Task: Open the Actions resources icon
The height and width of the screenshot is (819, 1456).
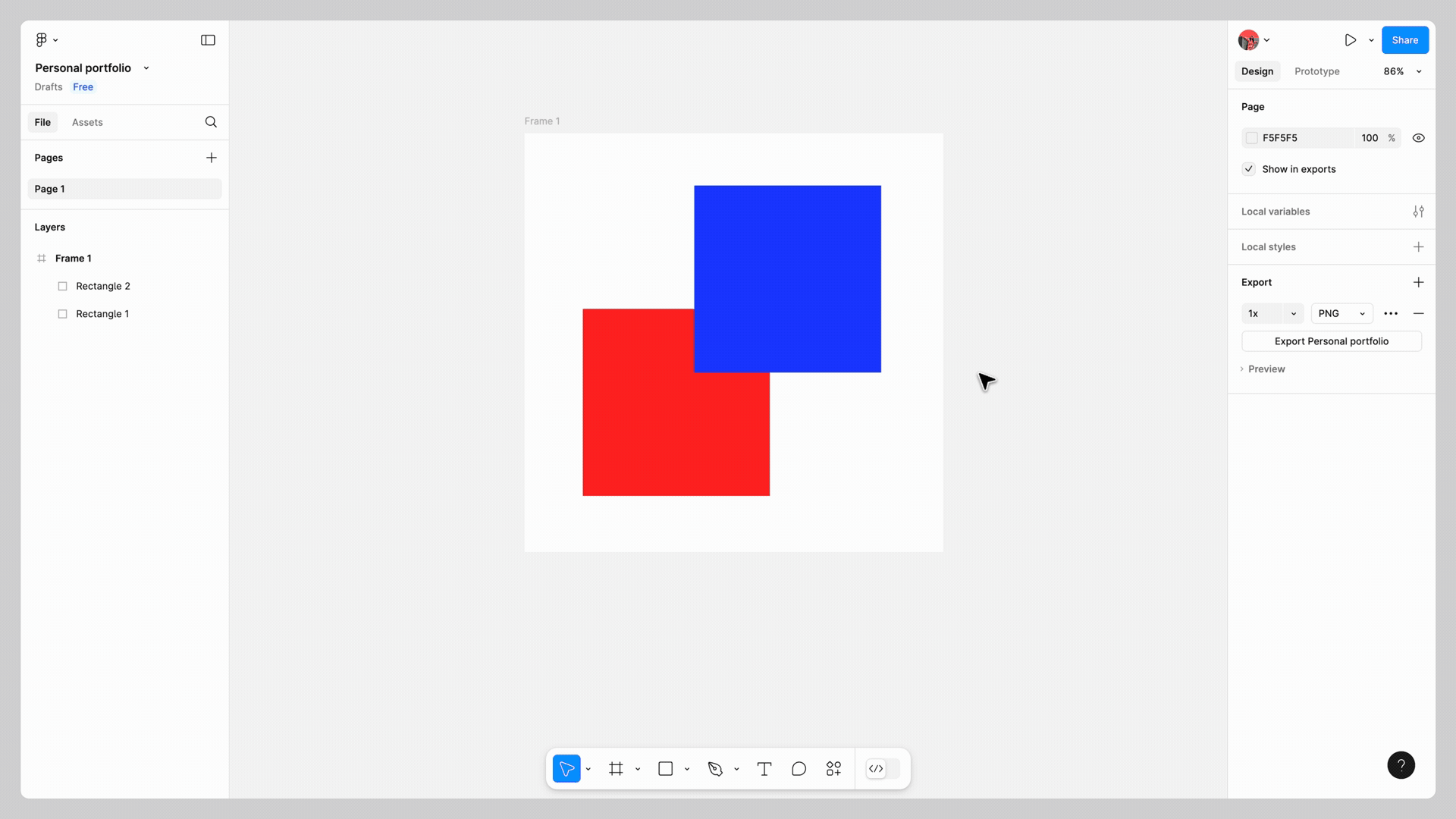Action: pos(833,769)
